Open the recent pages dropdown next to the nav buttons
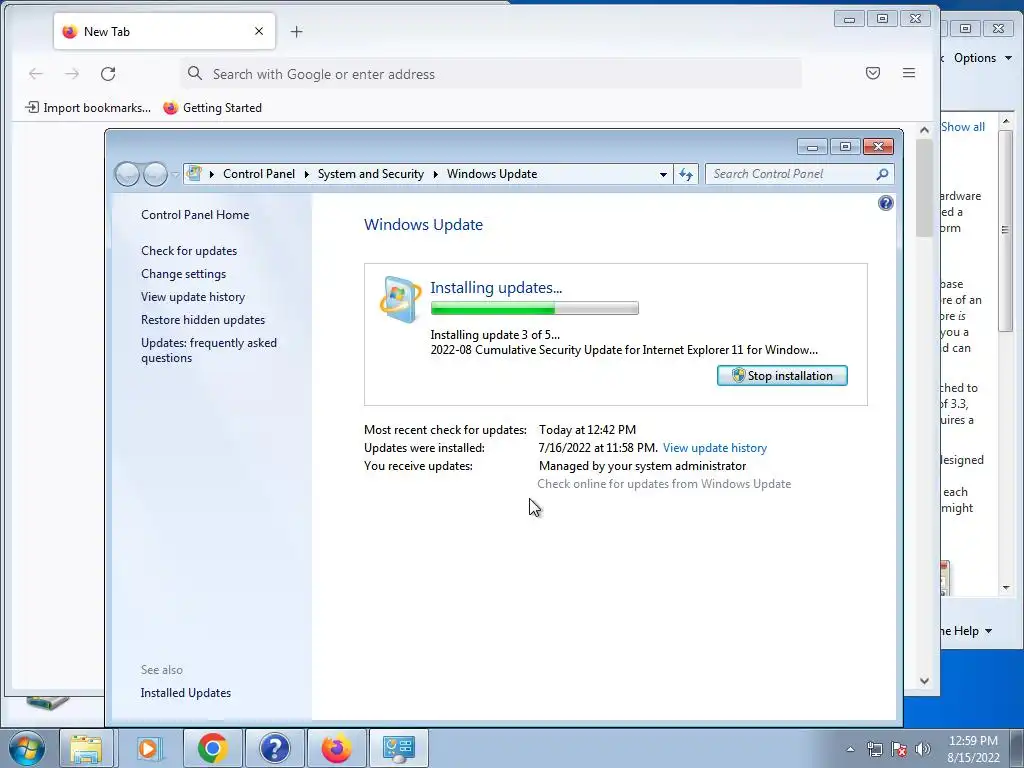 click(x=174, y=174)
